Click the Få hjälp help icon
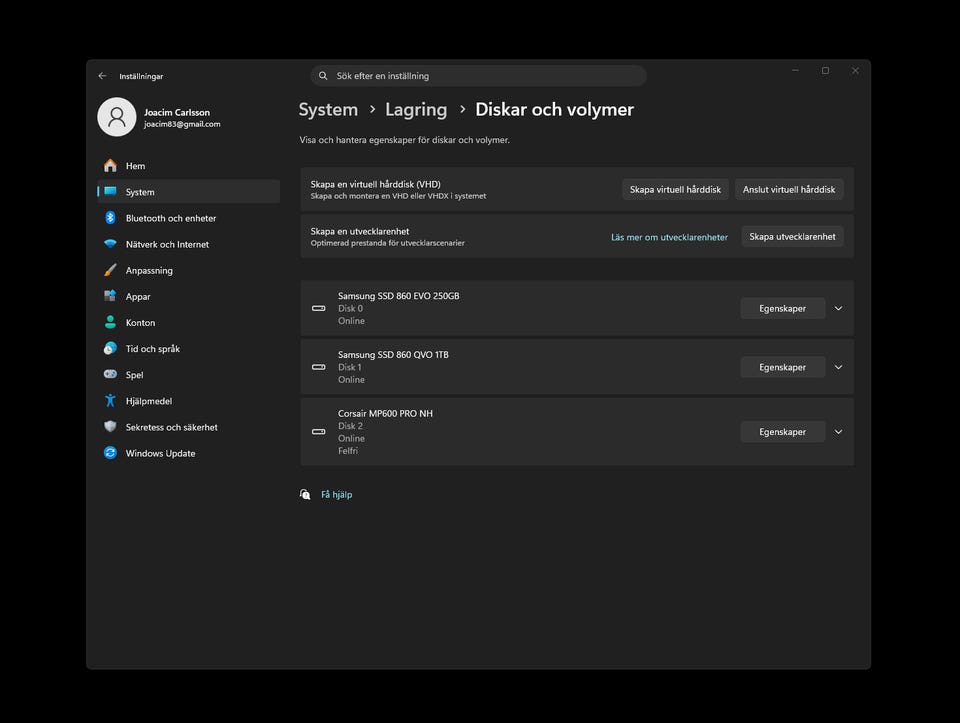 tap(305, 495)
